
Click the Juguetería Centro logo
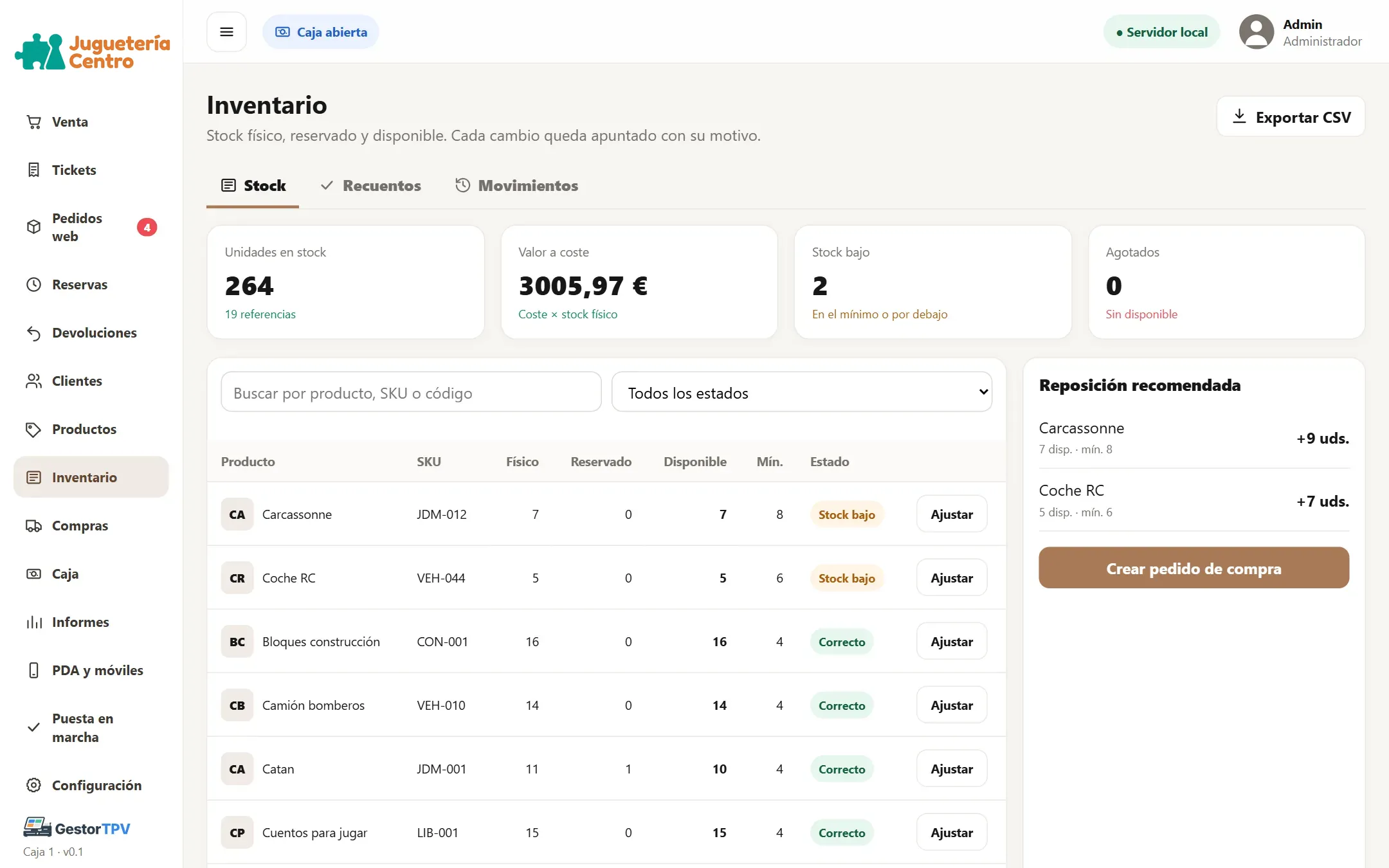[x=93, y=51]
